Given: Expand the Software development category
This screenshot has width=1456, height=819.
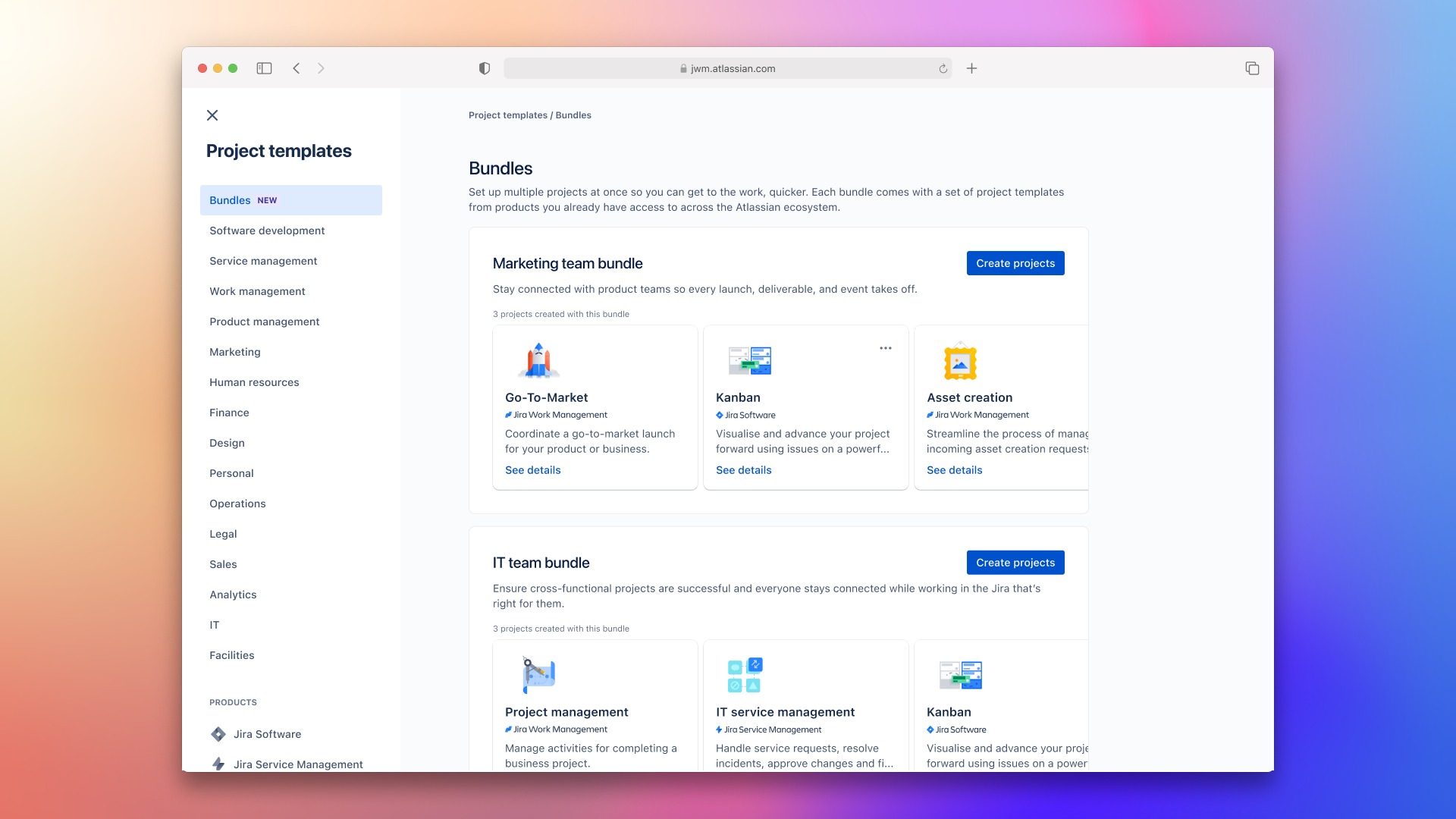Looking at the screenshot, I should (267, 230).
